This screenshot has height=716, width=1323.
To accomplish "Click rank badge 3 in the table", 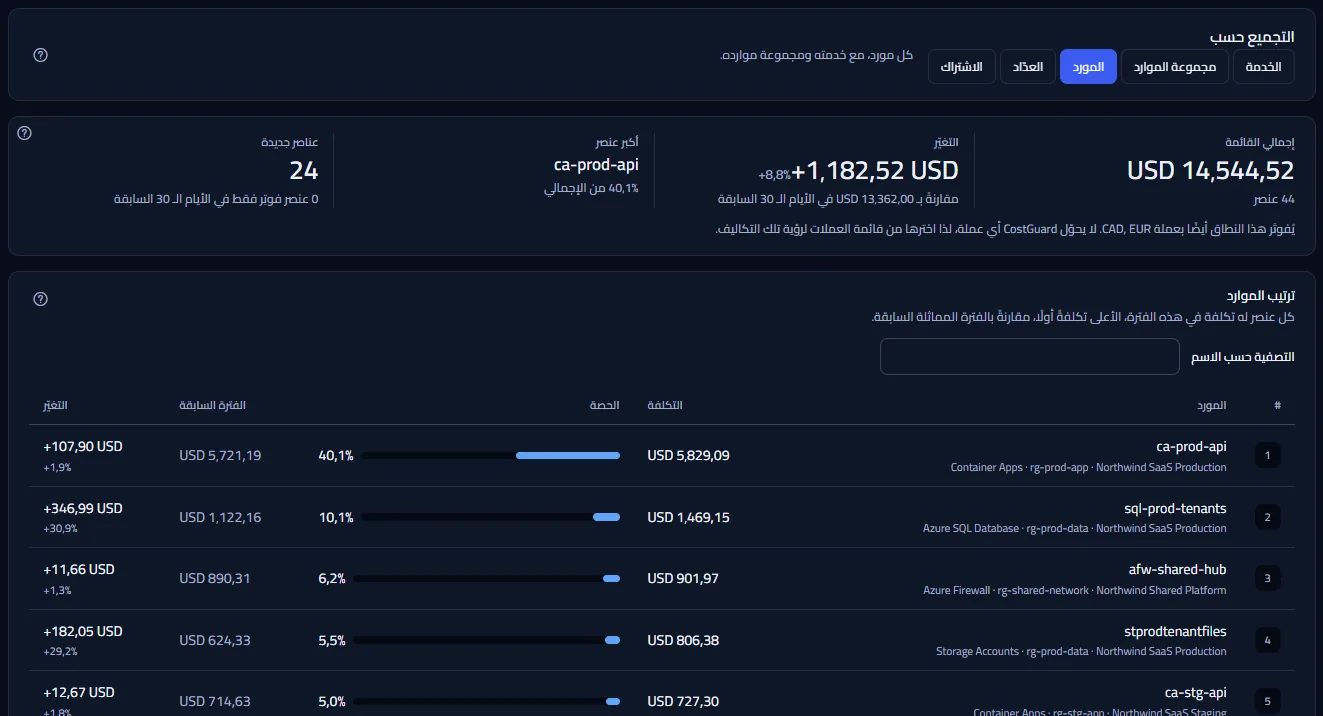I will pos(1267,578).
